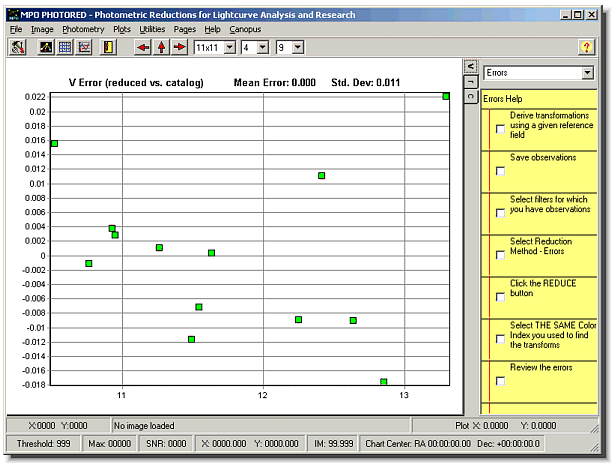
Task: Click the data point at error 0.0155
Action: click(x=54, y=143)
